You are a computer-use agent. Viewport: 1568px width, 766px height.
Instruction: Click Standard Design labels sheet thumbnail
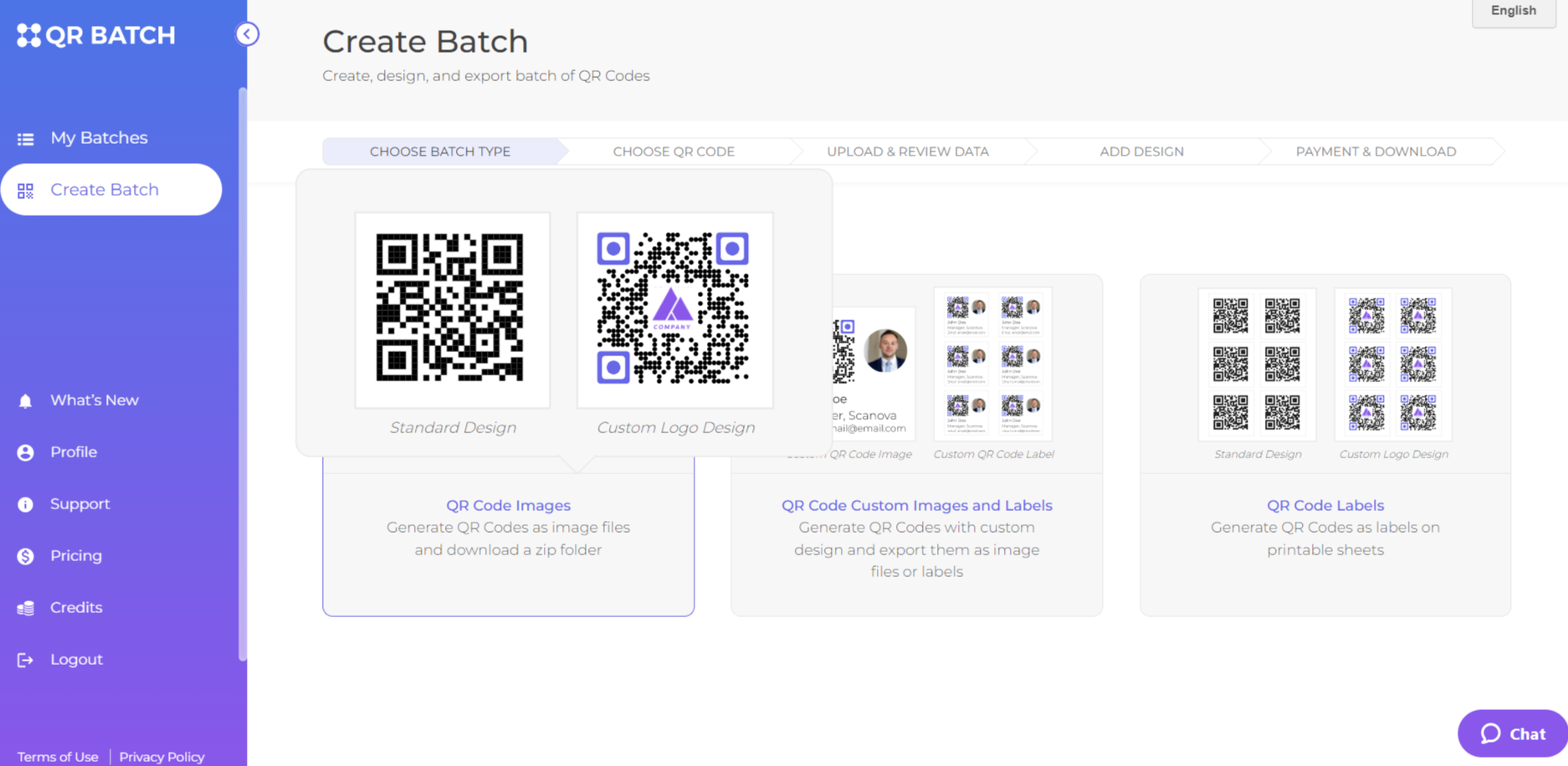[x=1257, y=365]
